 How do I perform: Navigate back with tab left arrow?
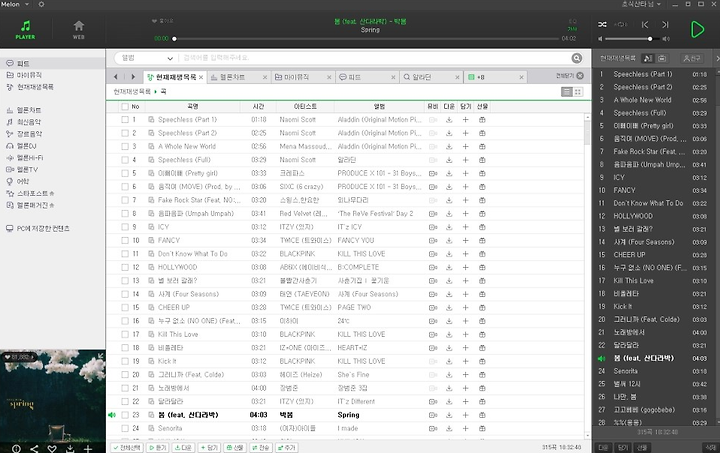(116, 77)
